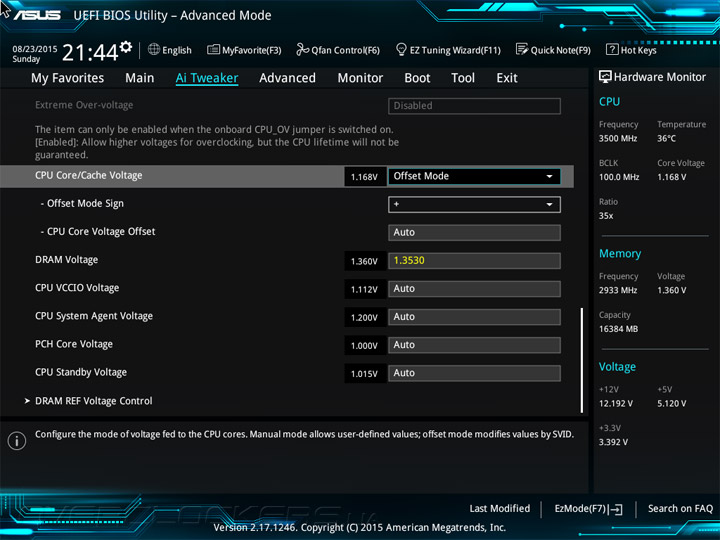The width and height of the screenshot is (720, 540).
Task: Click CPU frequency 3500 MHz value
Action: point(618,138)
